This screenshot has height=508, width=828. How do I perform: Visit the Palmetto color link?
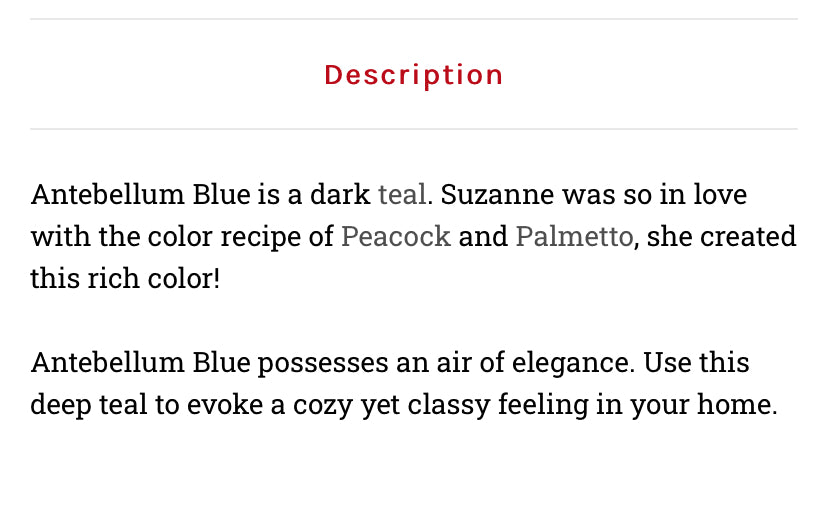point(574,237)
